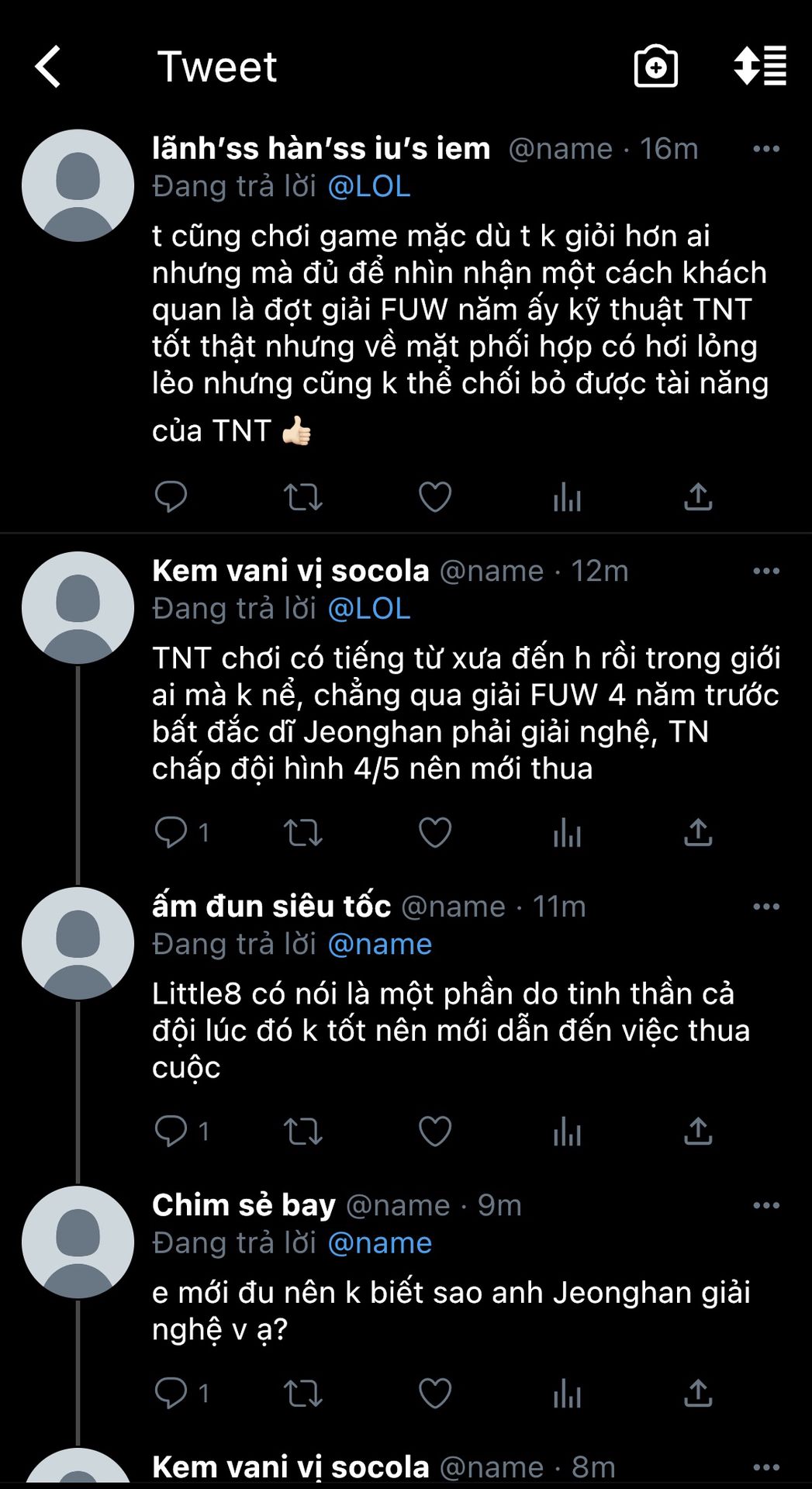Open Chim sẻ bay profile name
Image resolution: width=812 pixels, height=1489 pixels.
click(x=244, y=1205)
